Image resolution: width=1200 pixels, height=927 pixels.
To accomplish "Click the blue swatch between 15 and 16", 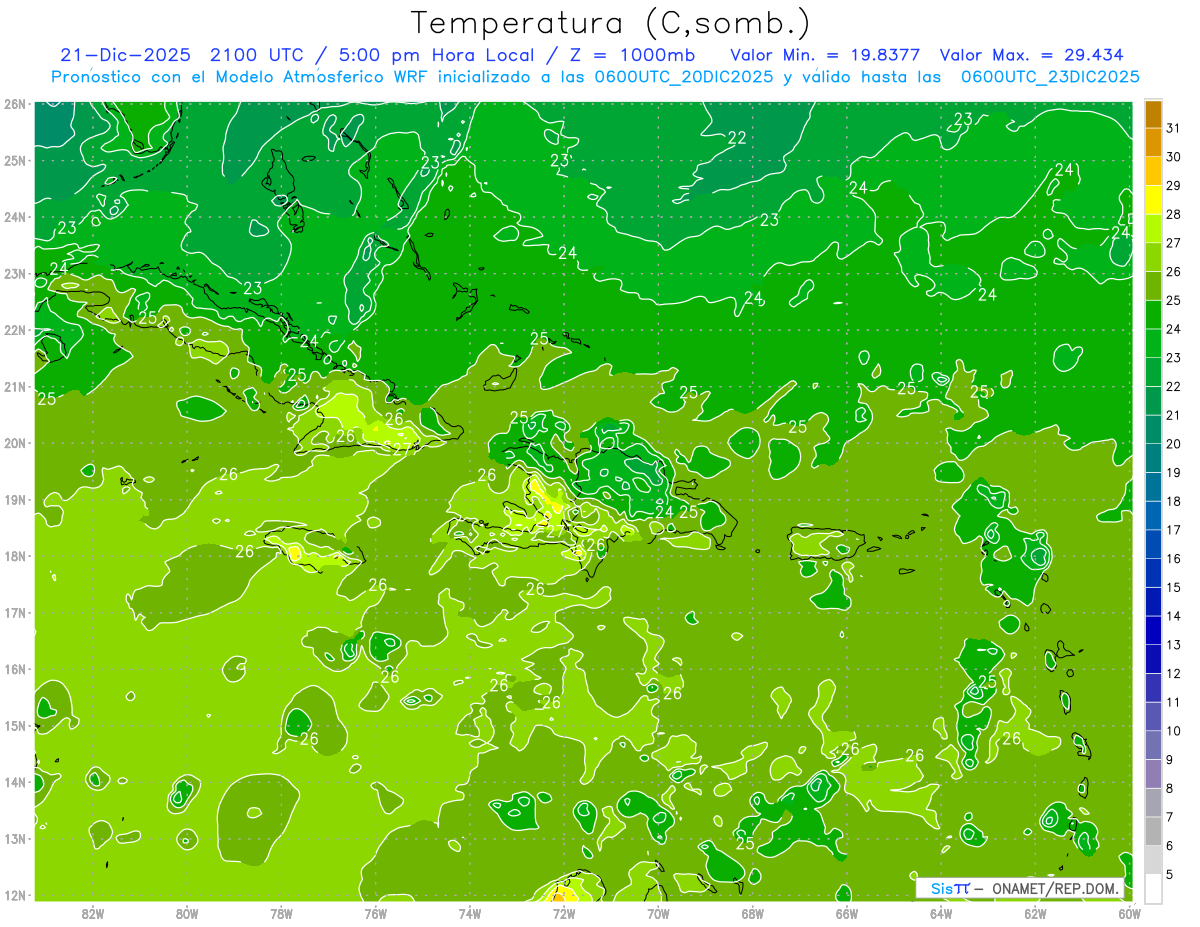I will [x=1153, y=573].
